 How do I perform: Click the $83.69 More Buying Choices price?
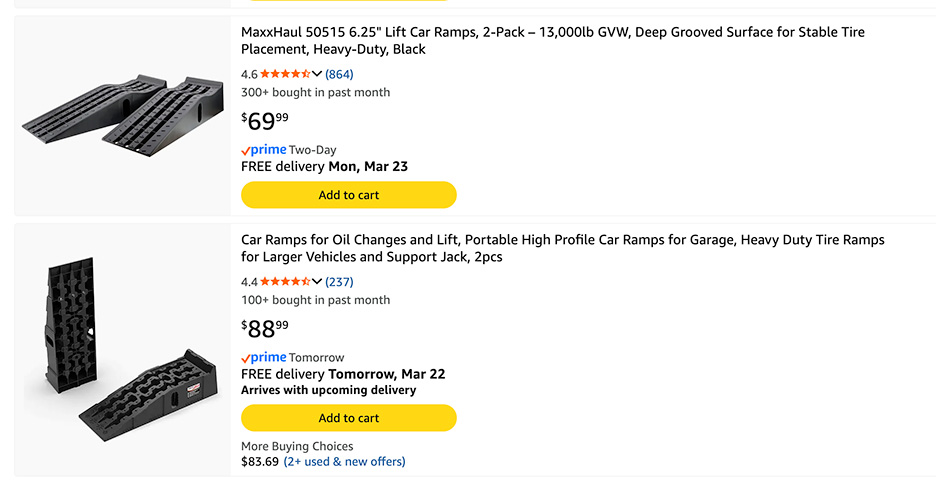(x=259, y=462)
